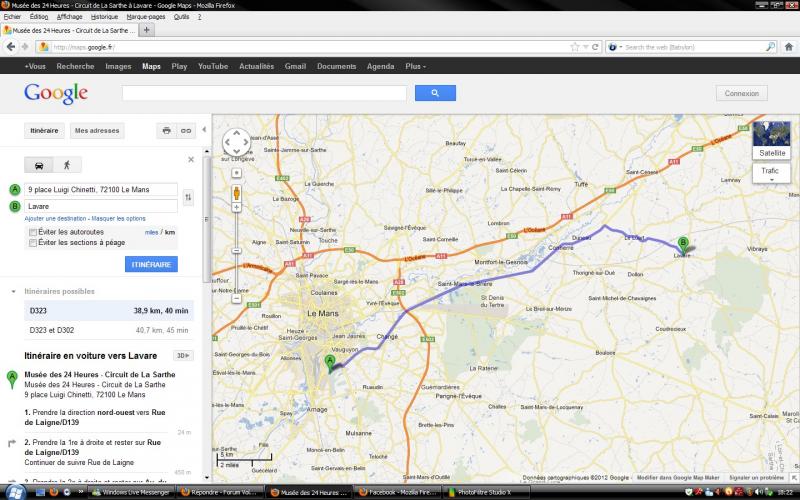Zoom out with the minus button
Image resolution: width=800 pixels, height=500 pixels.
(x=237, y=298)
